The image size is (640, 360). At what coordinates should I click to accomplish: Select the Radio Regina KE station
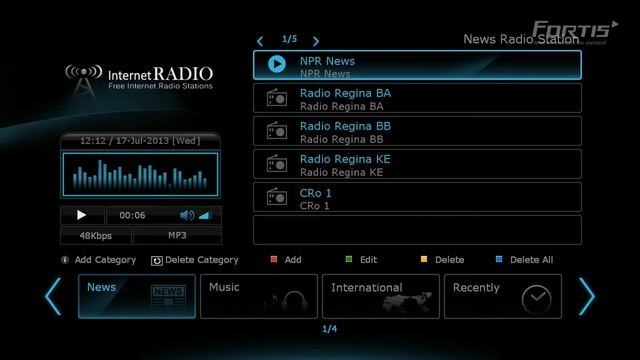click(x=417, y=164)
